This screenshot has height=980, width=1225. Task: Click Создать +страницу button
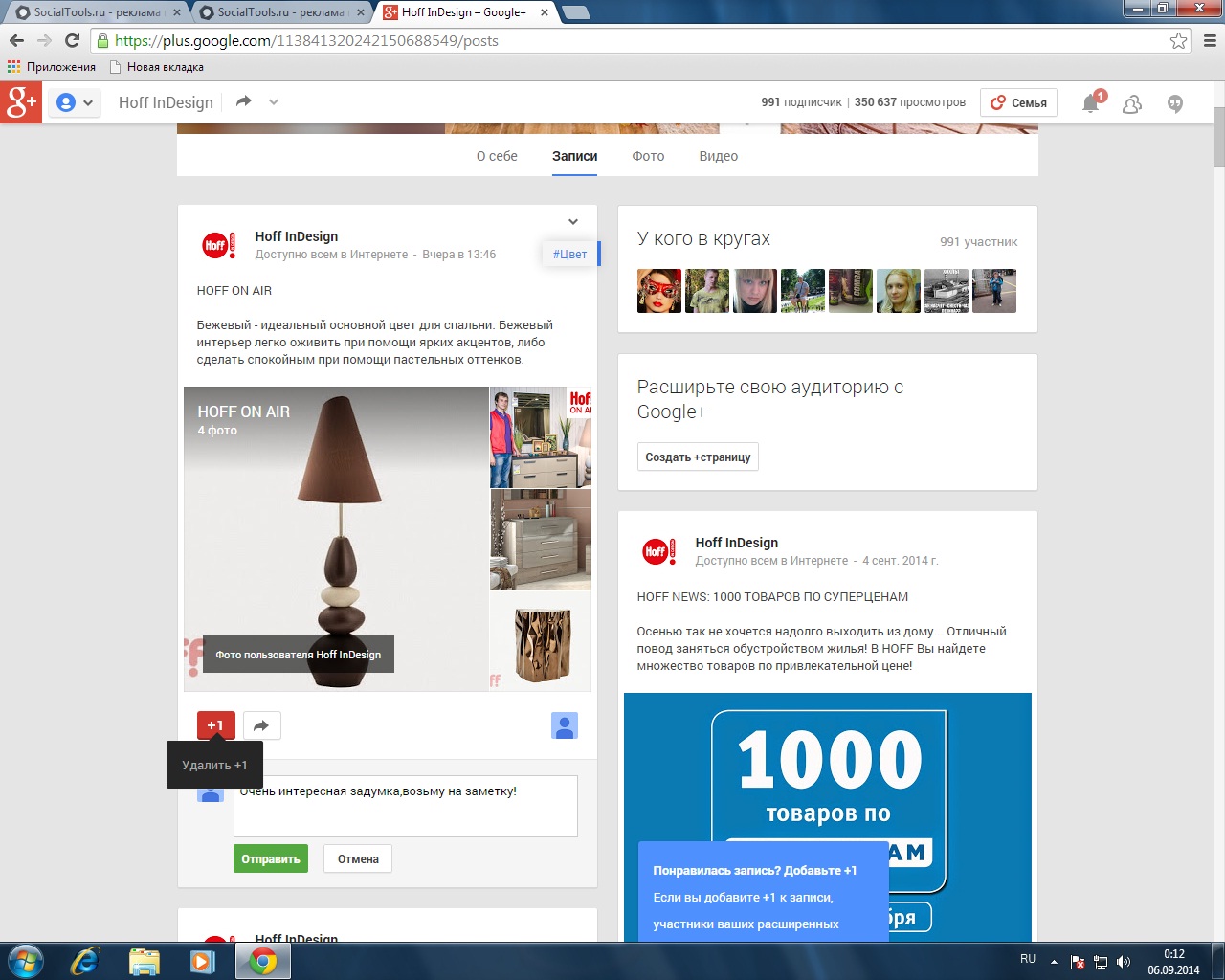(698, 457)
